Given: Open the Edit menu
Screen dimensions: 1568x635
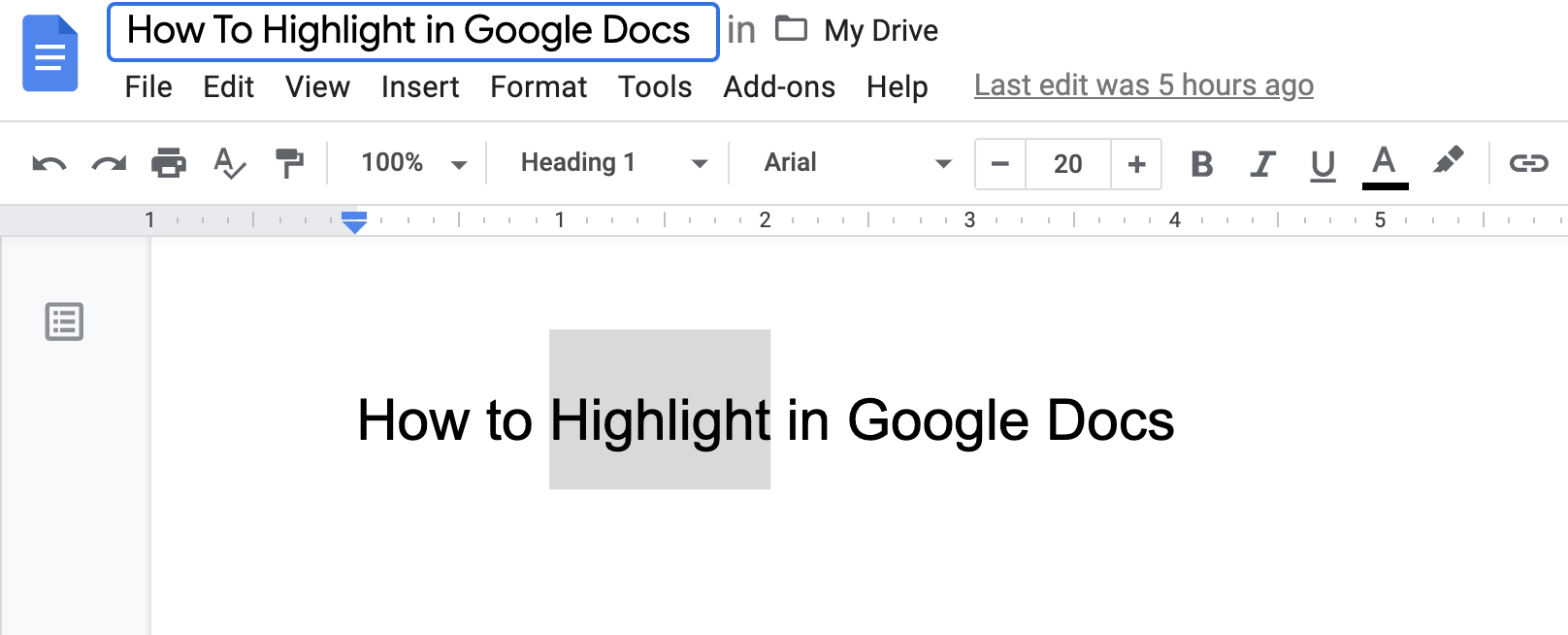Looking at the screenshot, I should 228,87.
